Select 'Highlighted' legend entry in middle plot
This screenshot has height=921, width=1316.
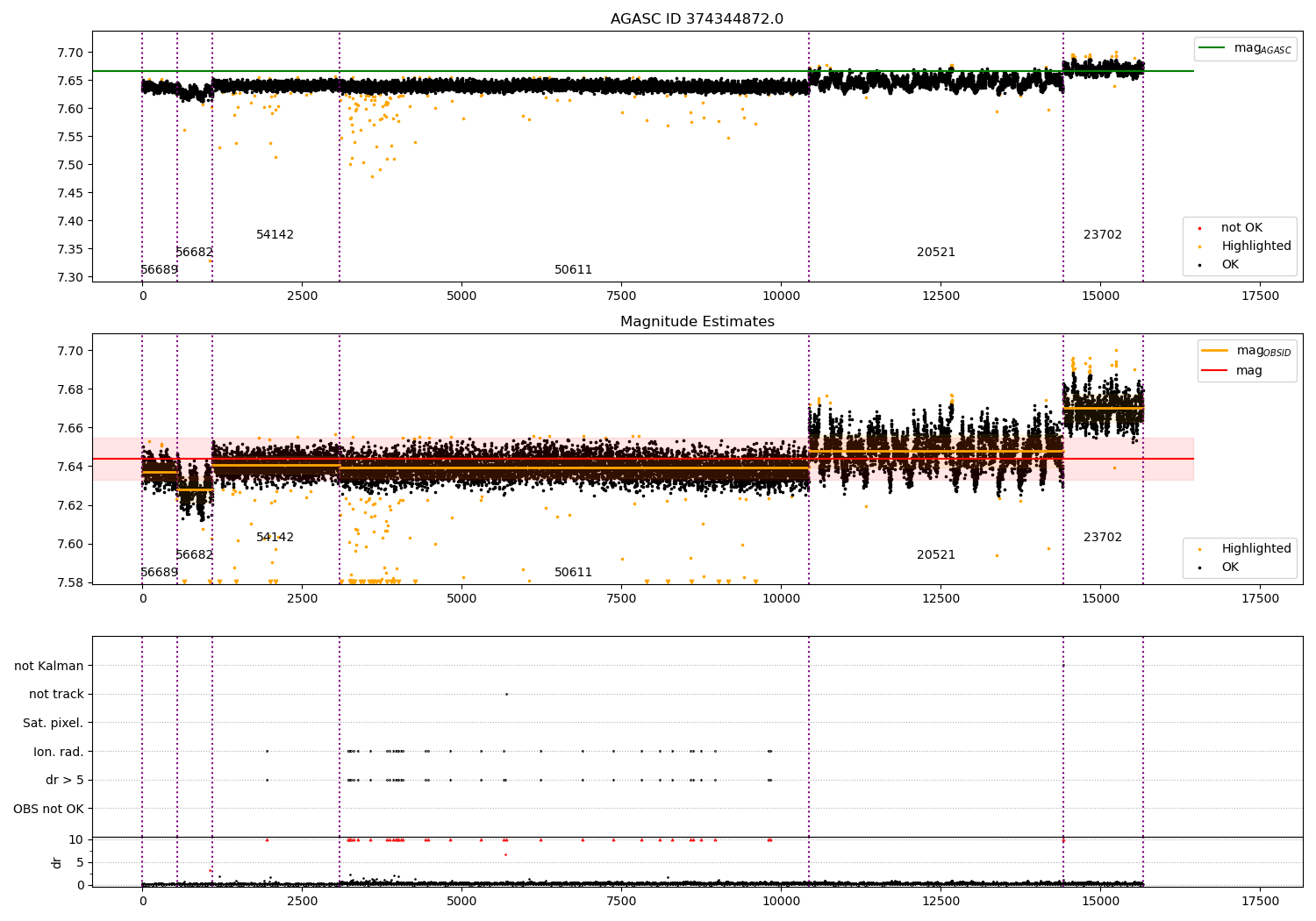(x=1256, y=549)
